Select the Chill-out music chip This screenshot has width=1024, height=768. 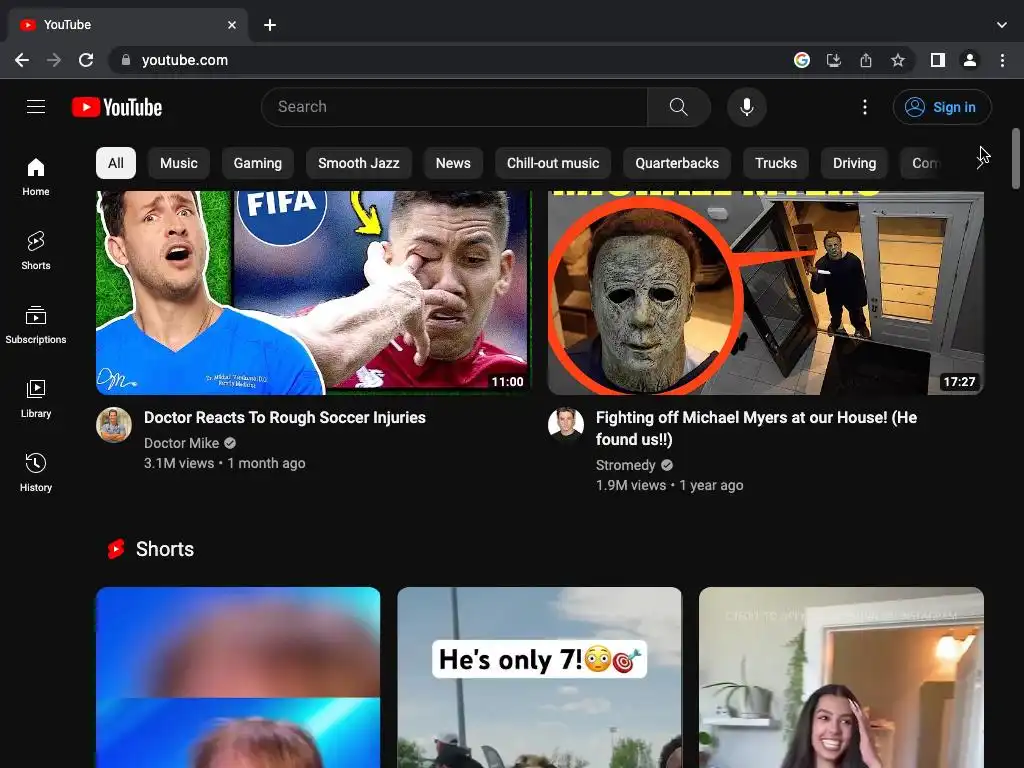pos(553,163)
